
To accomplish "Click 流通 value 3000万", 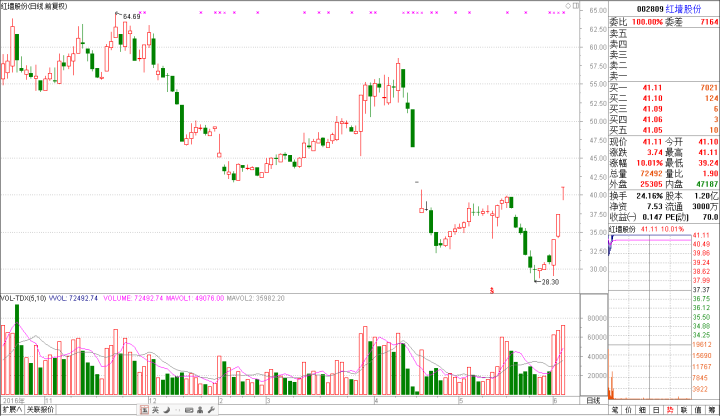I will pyautogui.click(x=705, y=207).
